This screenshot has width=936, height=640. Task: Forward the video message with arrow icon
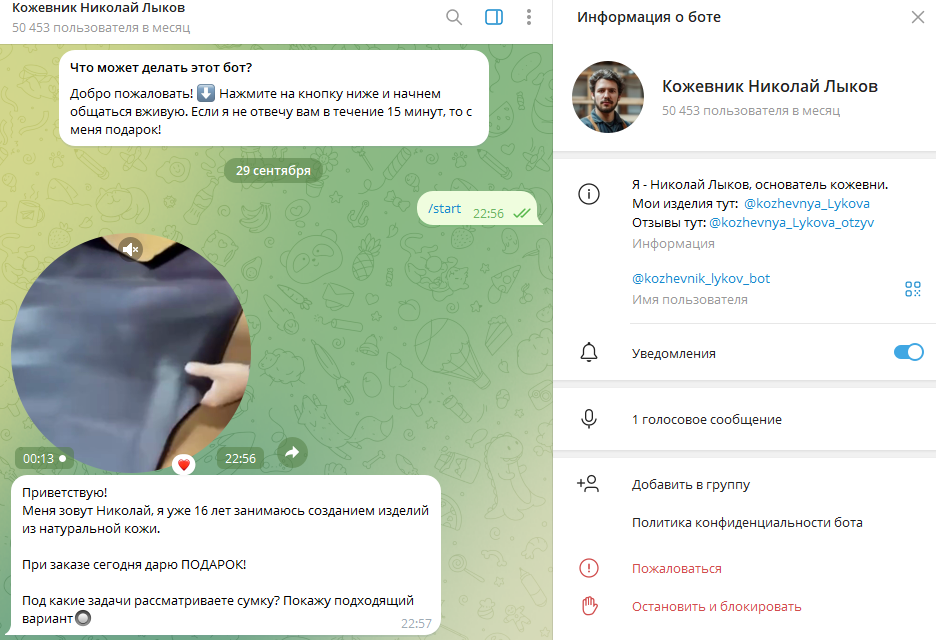(x=292, y=453)
